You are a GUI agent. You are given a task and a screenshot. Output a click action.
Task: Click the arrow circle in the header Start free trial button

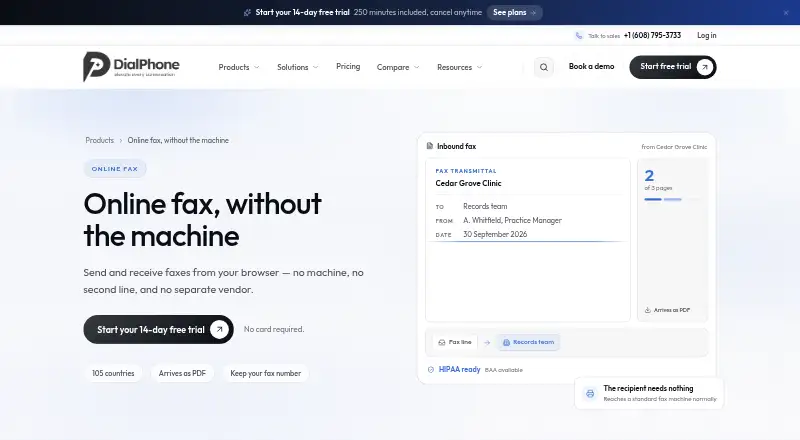coord(705,67)
